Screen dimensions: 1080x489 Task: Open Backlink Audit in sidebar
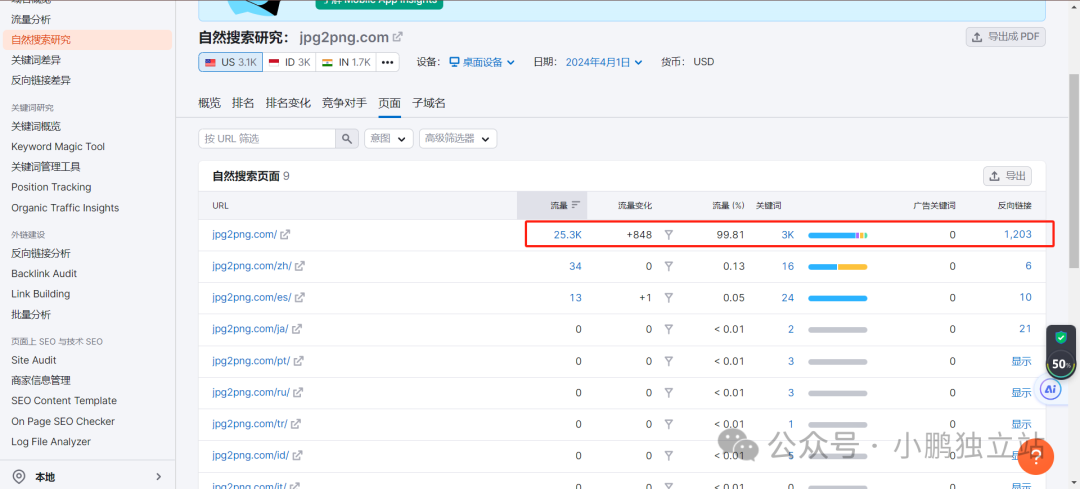click(44, 273)
